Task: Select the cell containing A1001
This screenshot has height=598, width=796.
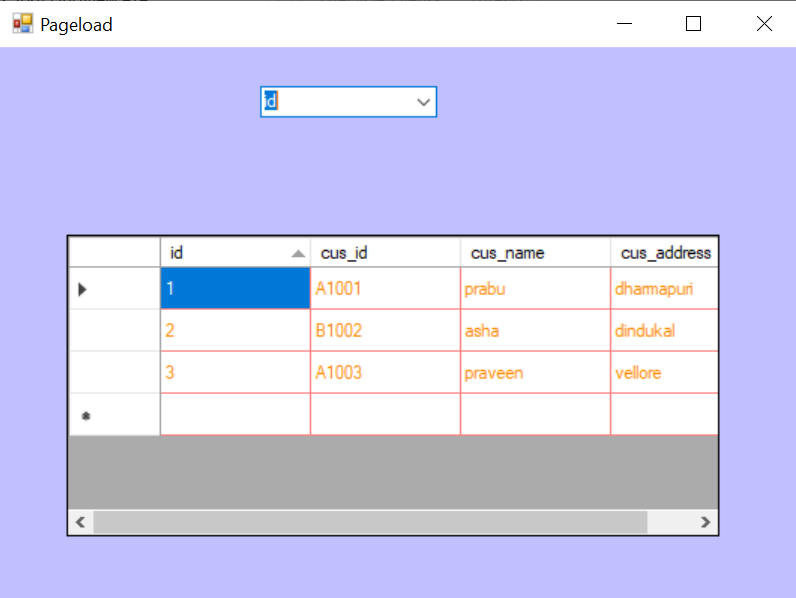Action: point(385,289)
